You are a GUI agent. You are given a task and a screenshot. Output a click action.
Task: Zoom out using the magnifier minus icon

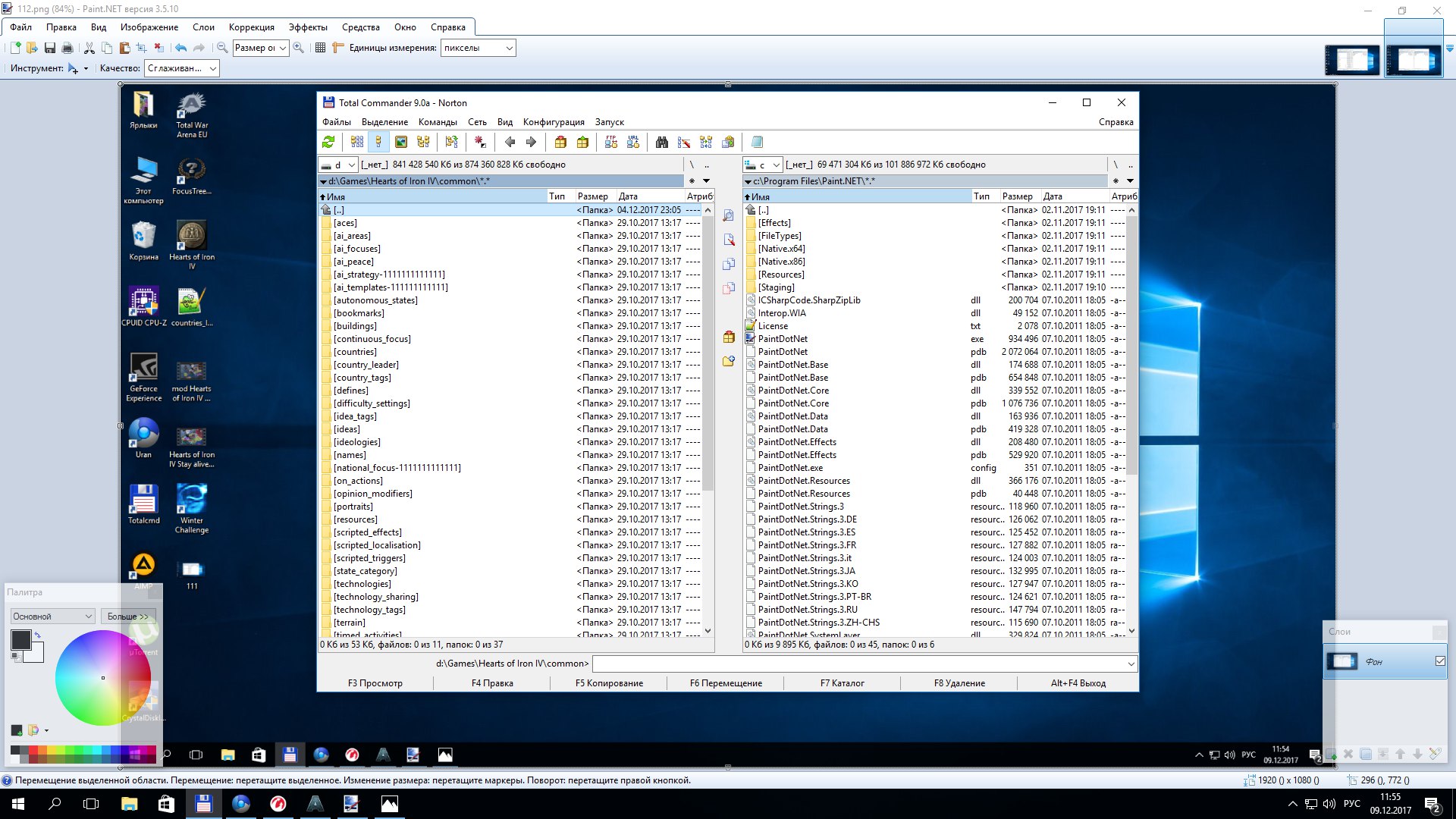coord(222,48)
